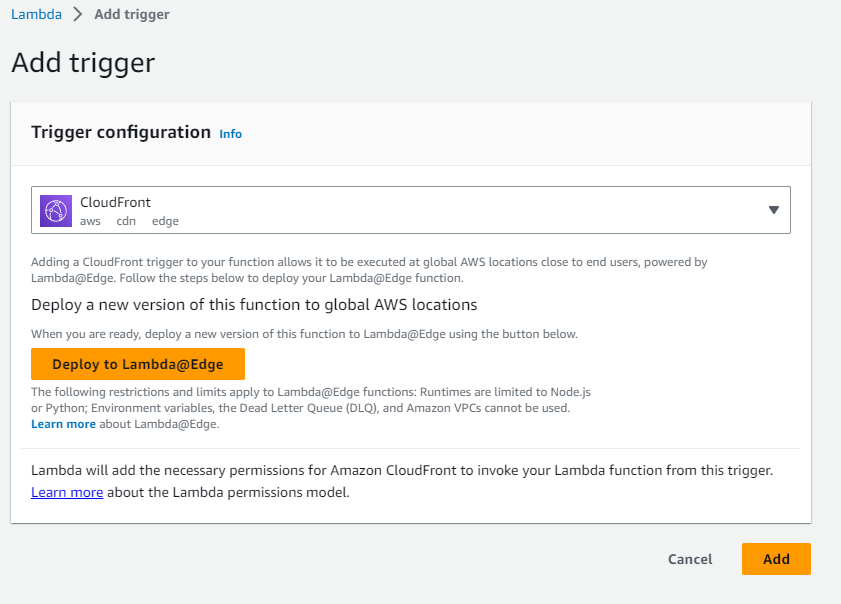
Task: Click the breadcrumb separator chevron
Action: click(77, 15)
